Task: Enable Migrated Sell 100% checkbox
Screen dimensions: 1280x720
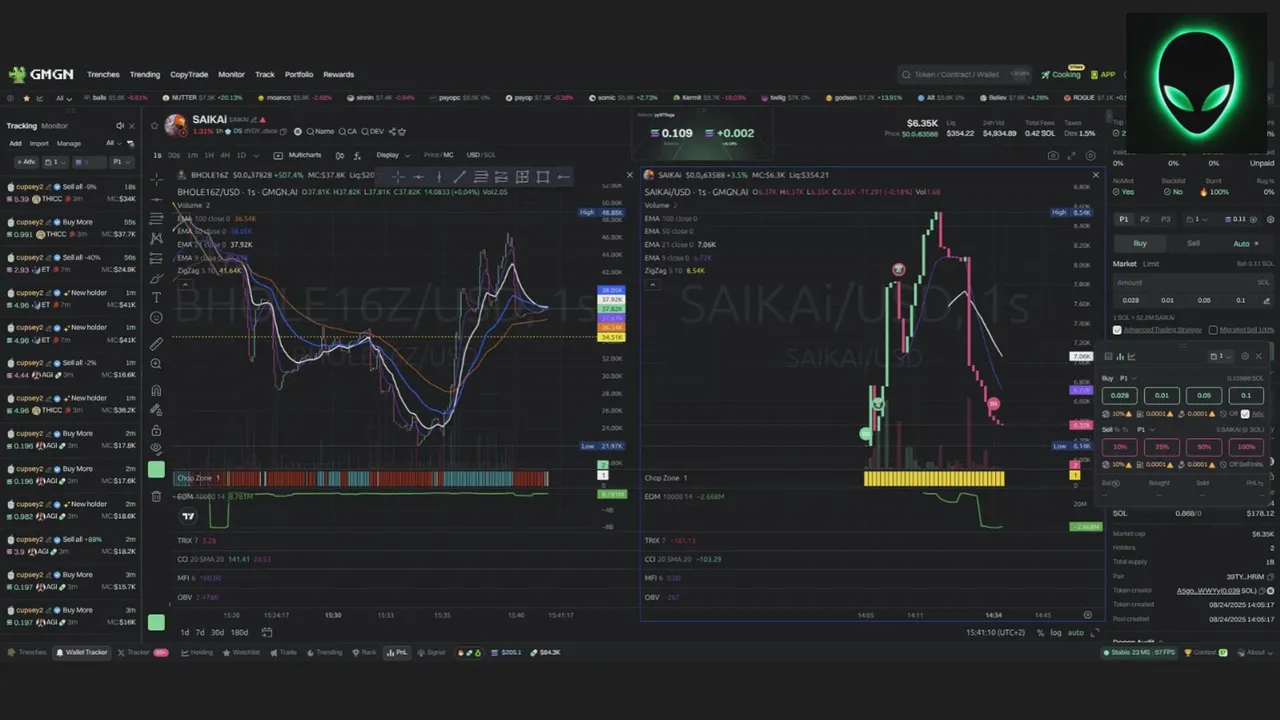Action: (1213, 330)
